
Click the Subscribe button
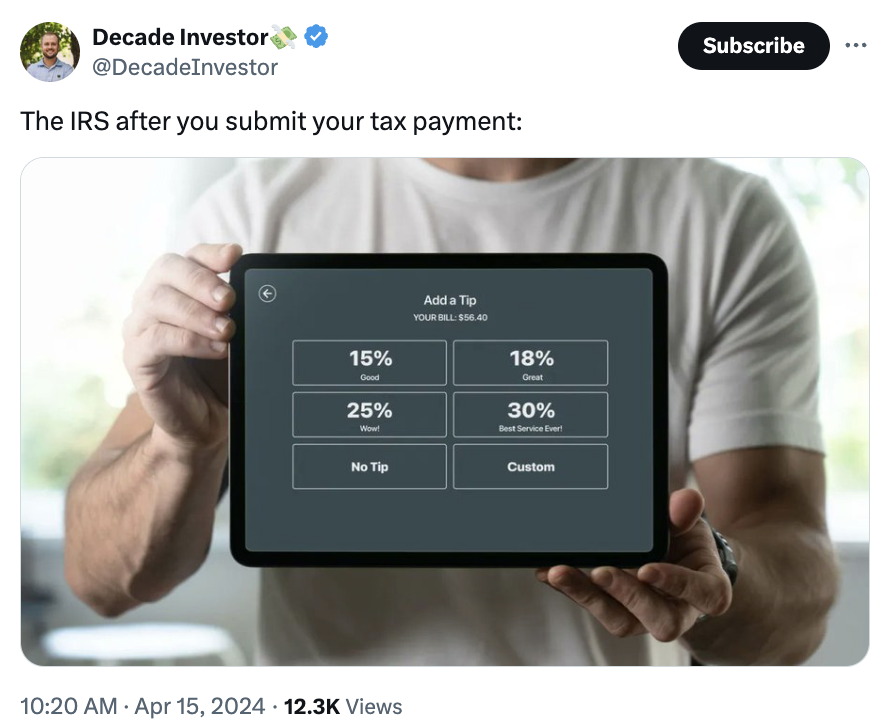753,45
